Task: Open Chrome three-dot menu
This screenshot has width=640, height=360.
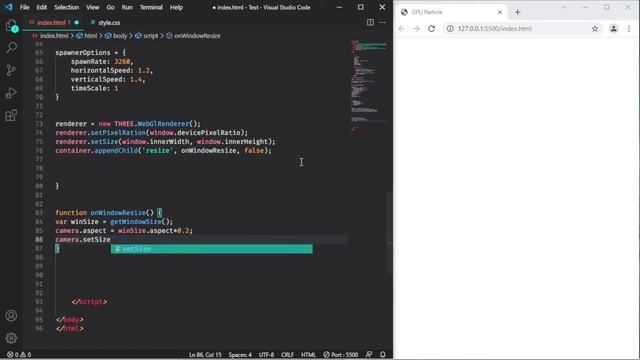Action: pyautogui.click(x=629, y=29)
